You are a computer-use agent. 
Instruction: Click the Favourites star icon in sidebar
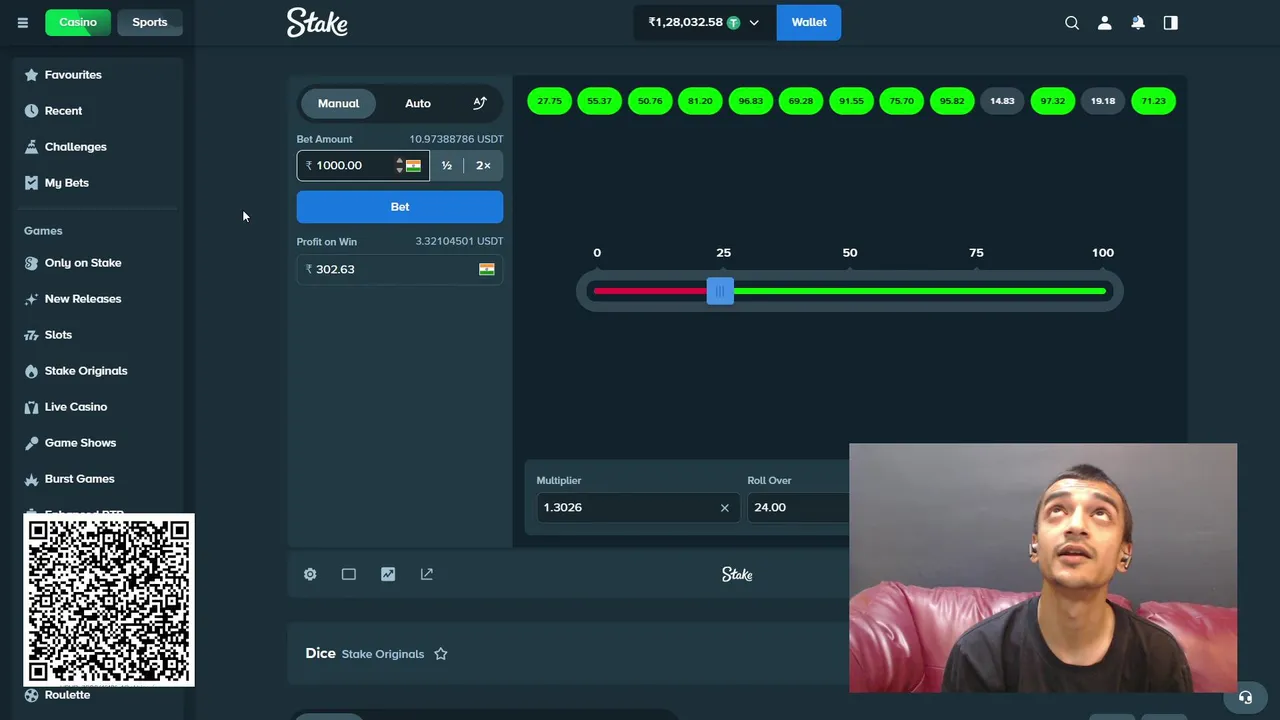pos(31,75)
